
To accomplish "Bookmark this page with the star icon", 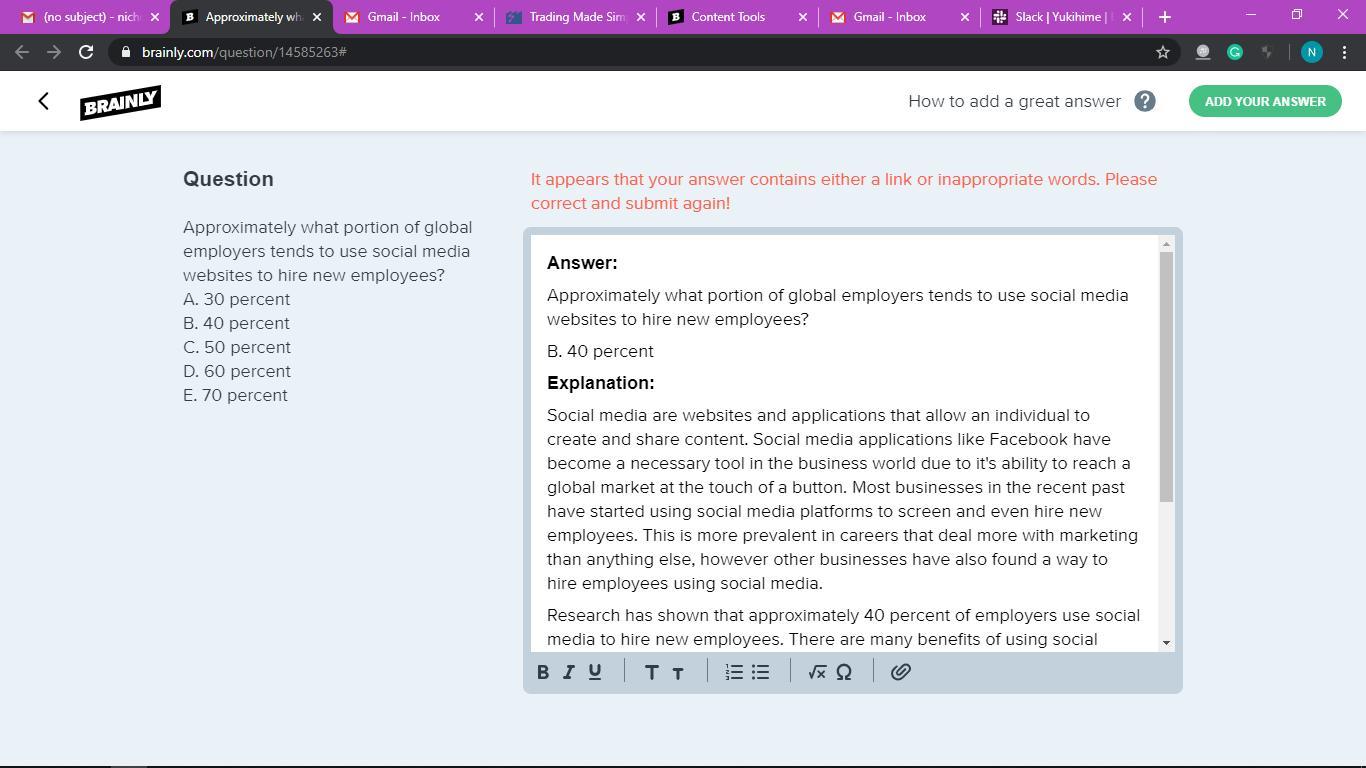I will pos(1162,52).
